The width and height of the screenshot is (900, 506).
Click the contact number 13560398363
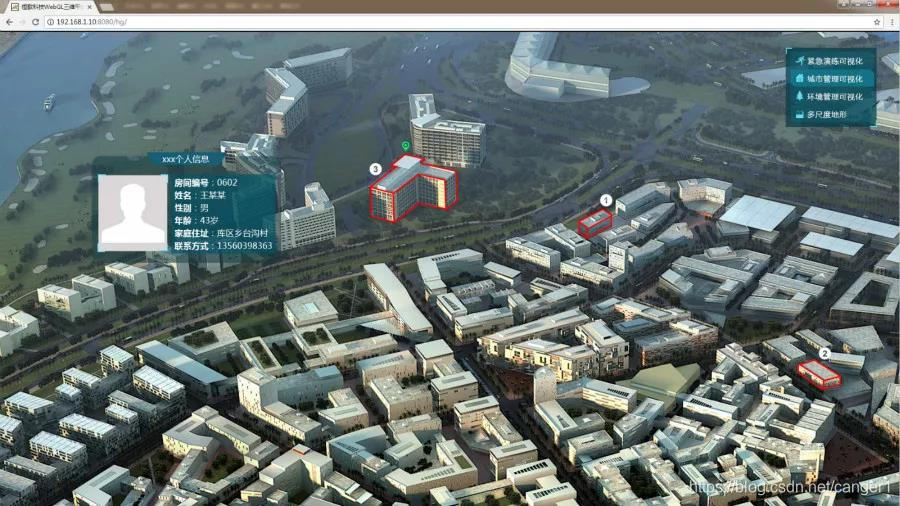(x=245, y=246)
